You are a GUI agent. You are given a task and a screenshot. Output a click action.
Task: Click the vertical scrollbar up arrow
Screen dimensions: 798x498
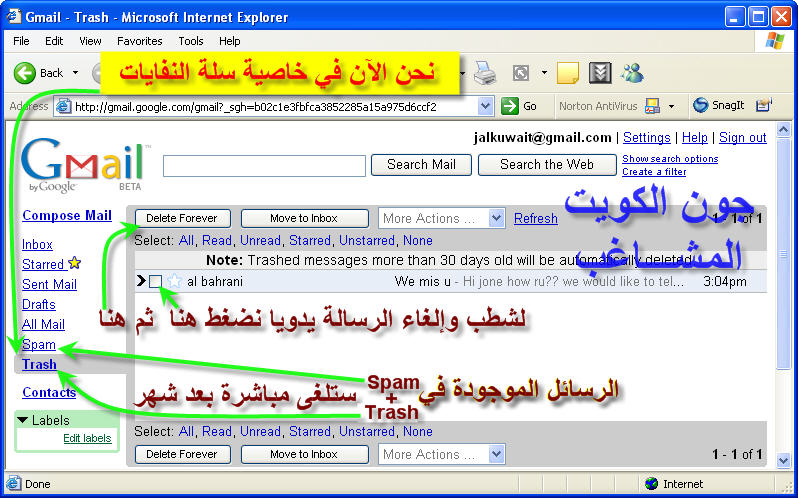point(784,129)
